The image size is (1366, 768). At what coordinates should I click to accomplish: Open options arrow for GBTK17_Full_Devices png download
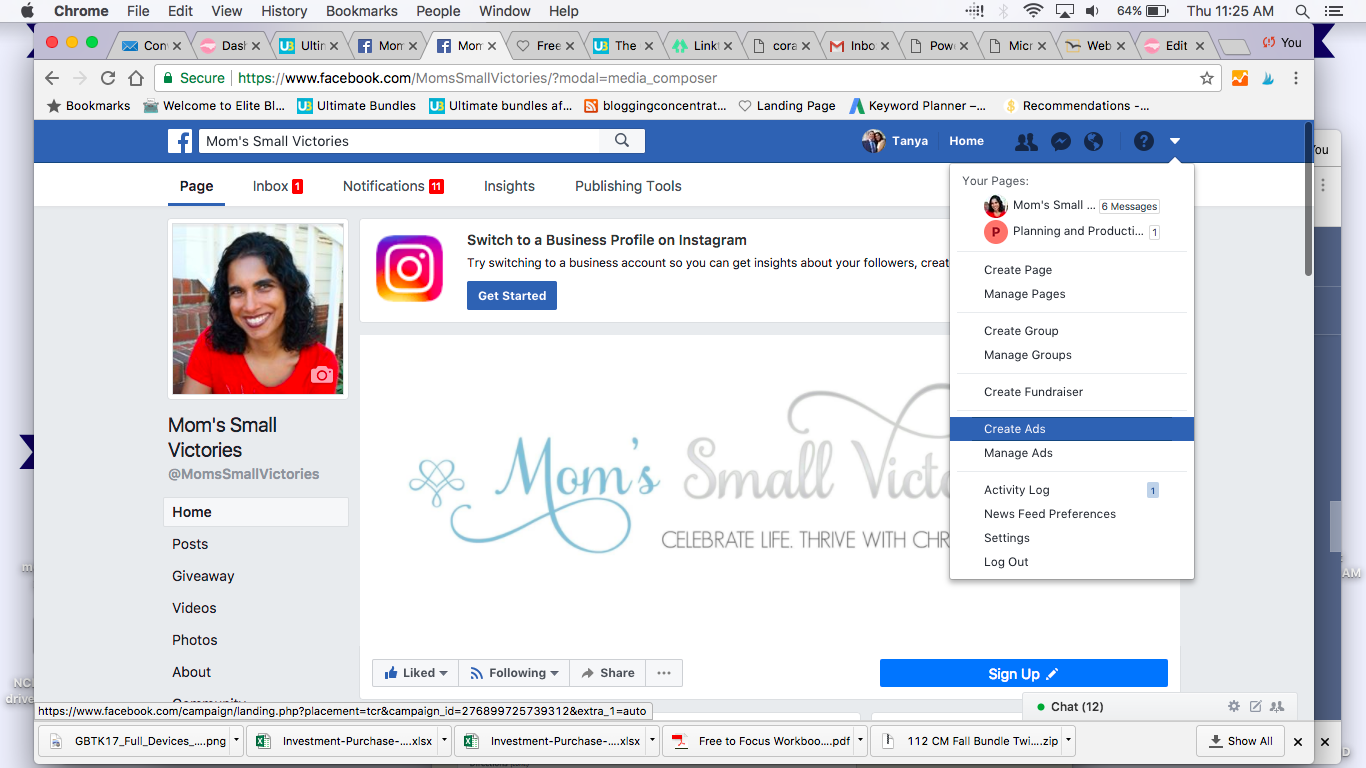pyautogui.click(x=236, y=741)
